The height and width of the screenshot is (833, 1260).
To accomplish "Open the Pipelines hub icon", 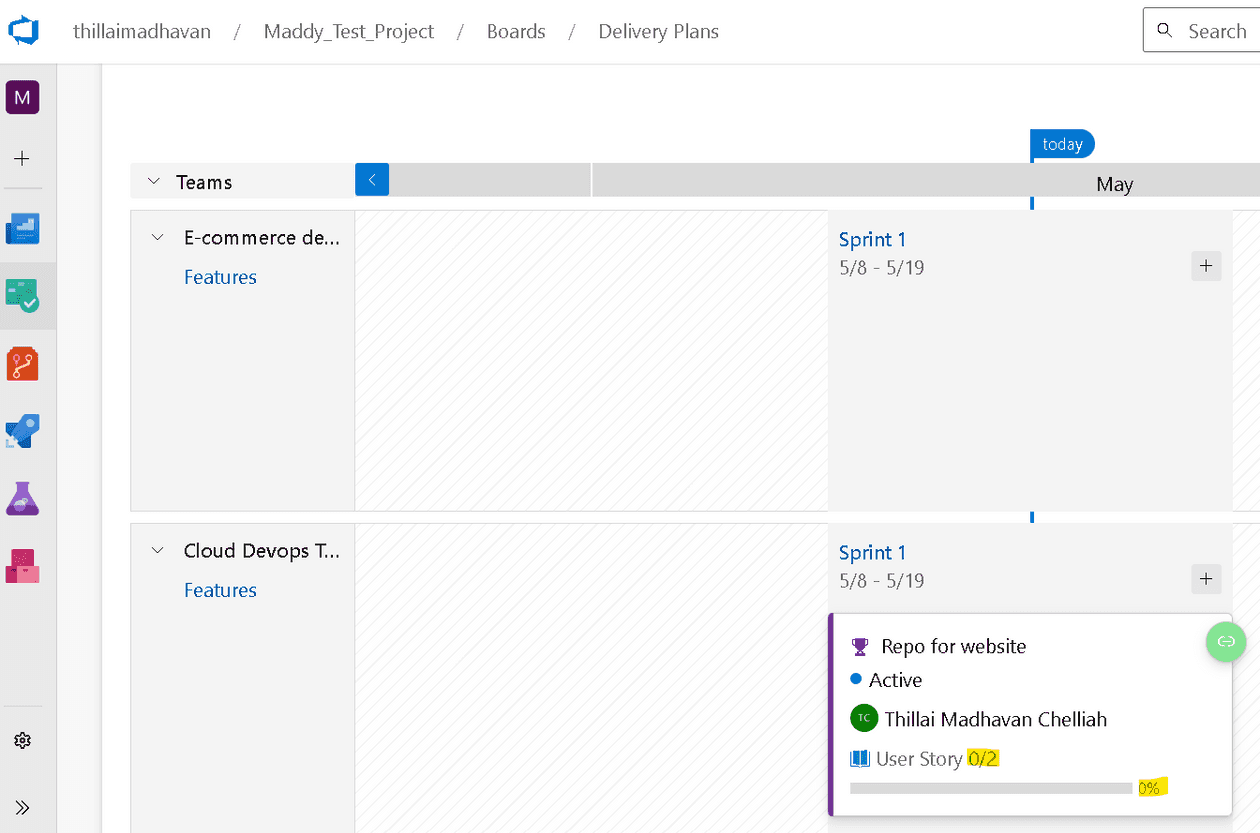I will (x=22, y=431).
